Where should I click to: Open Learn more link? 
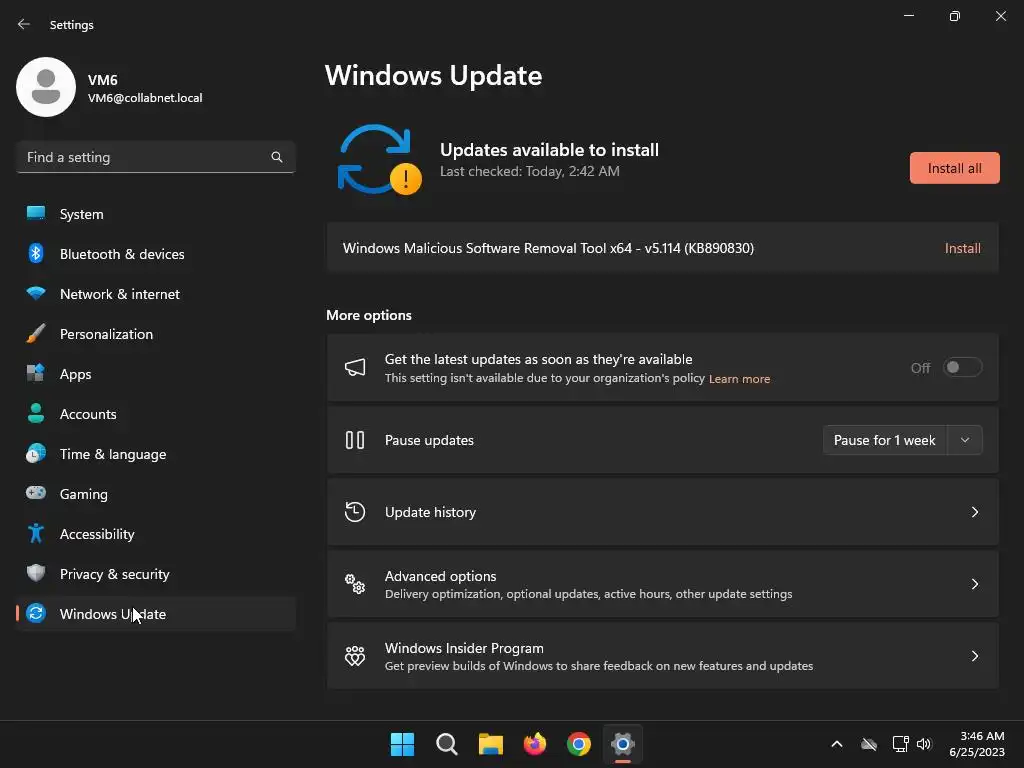pyautogui.click(x=739, y=379)
